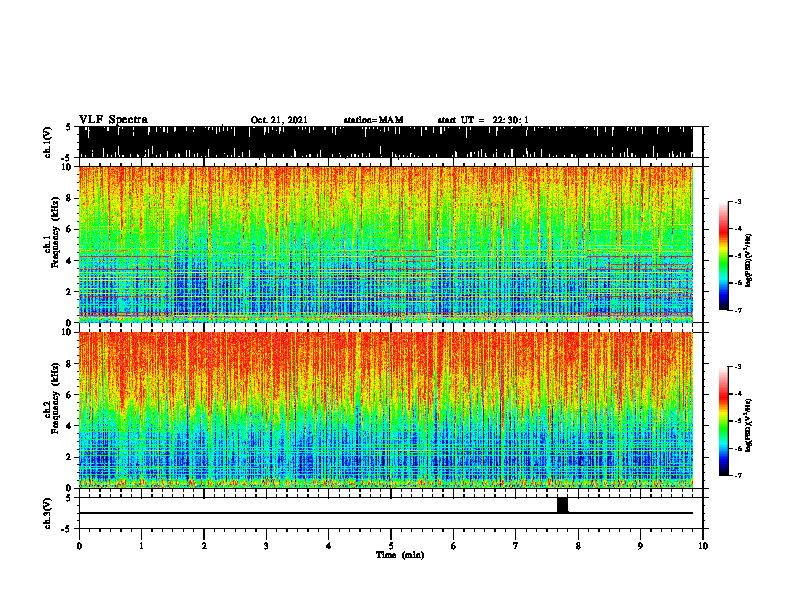Viewport: 792px width, 612px height.
Task: Click the black pulse in ch.3 trace
Action: tap(562, 505)
